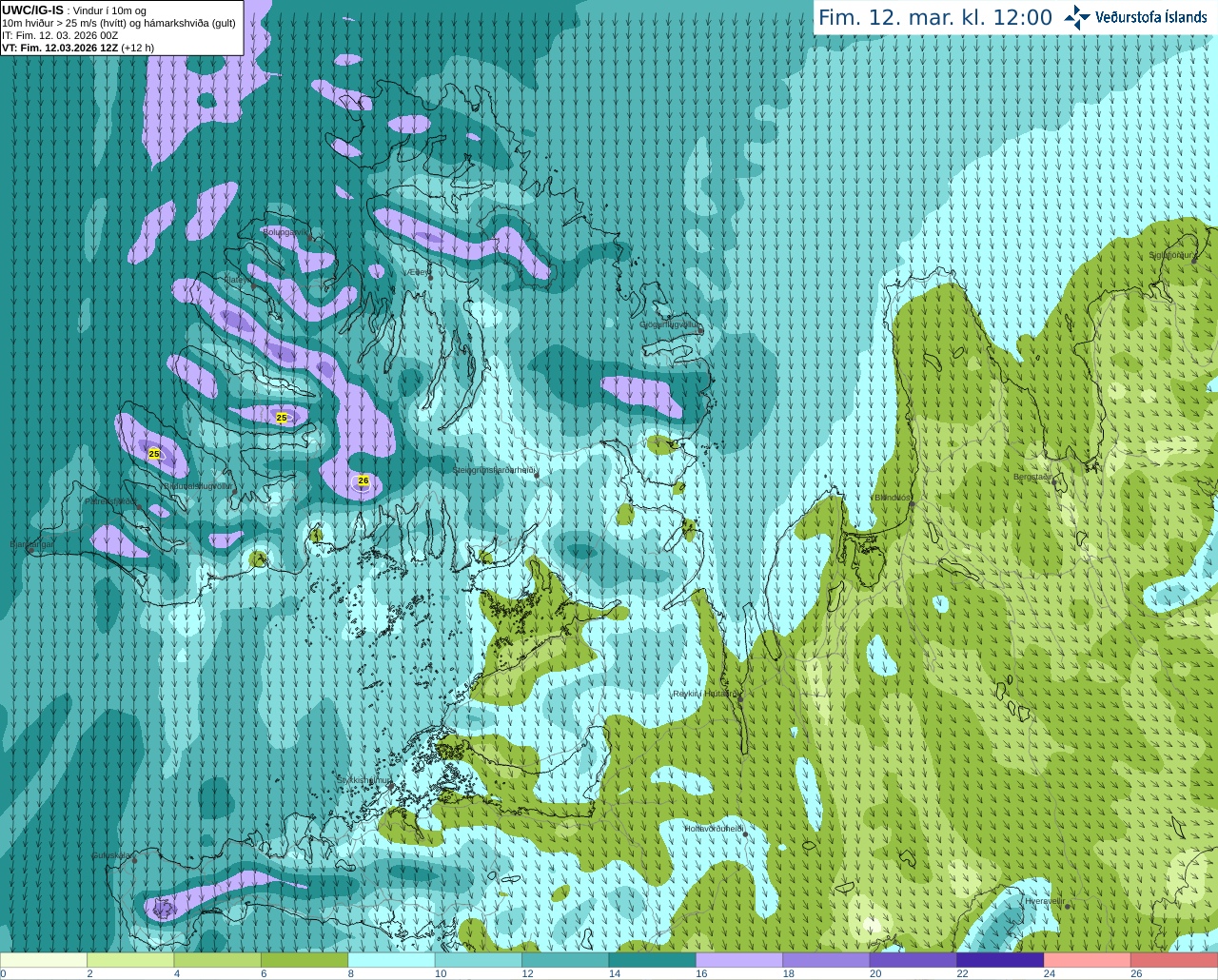Click the 'hámarkshviða (gult)' legend description line

(119, 23)
